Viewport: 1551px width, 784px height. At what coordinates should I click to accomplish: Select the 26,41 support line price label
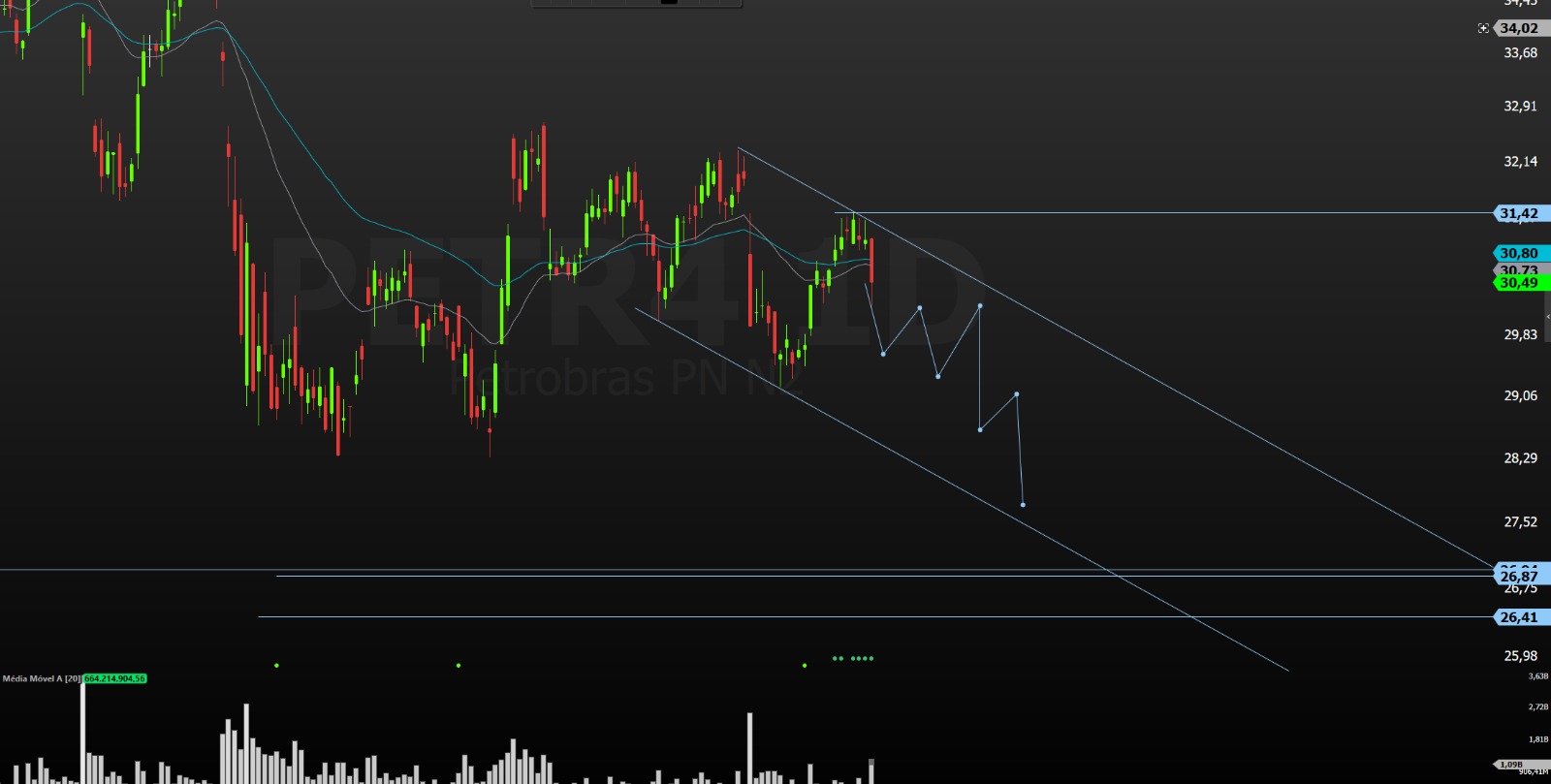[1519, 617]
